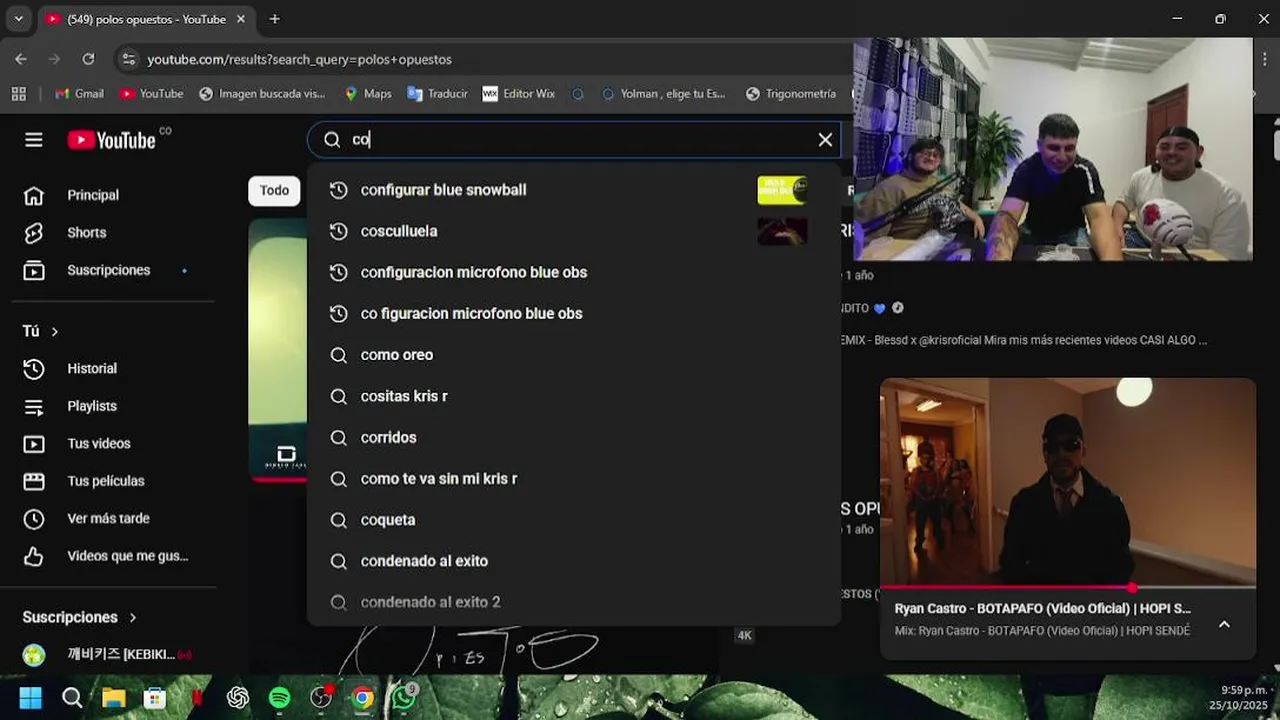The height and width of the screenshot is (720, 1280).
Task: Select "condenado al exito 2" suggestion
Action: (x=574, y=602)
